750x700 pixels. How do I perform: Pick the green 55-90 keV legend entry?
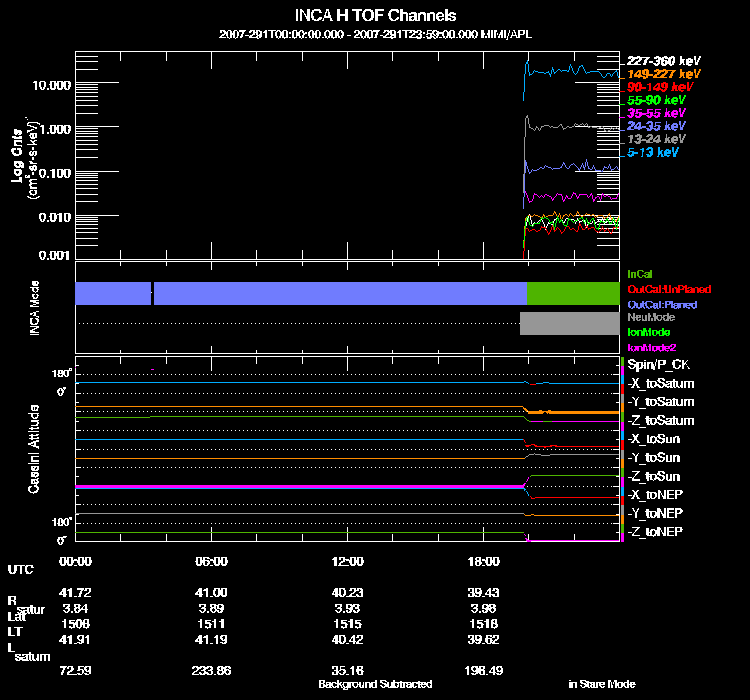coord(657,100)
